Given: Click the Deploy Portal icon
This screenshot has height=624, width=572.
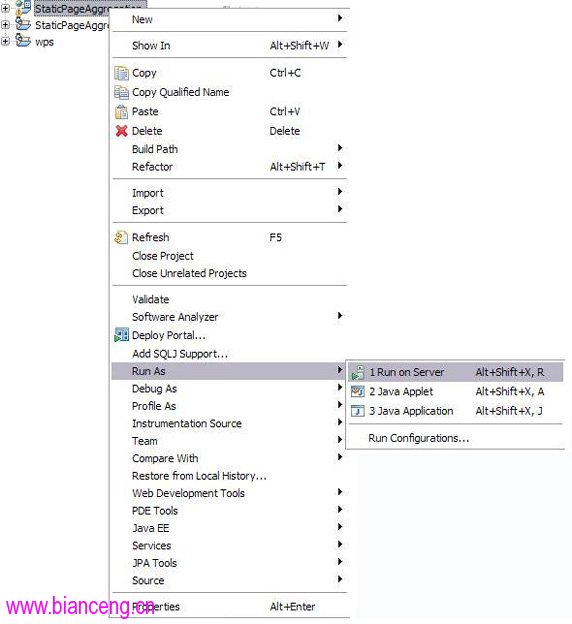Looking at the screenshot, I should point(121,335).
